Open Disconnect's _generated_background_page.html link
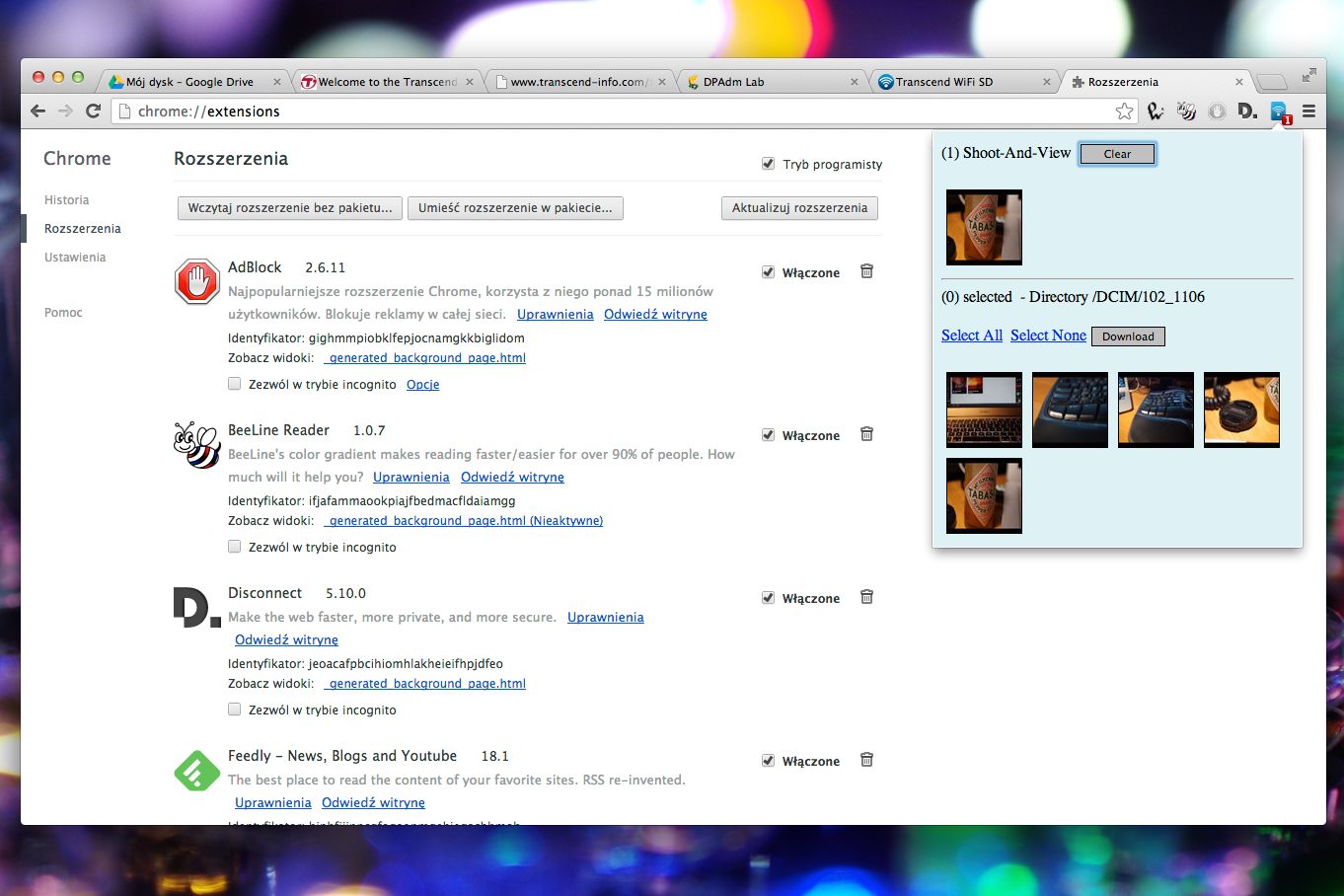Image resolution: width=1344 pixels, height=896 pixels. (x=424, y=684)
